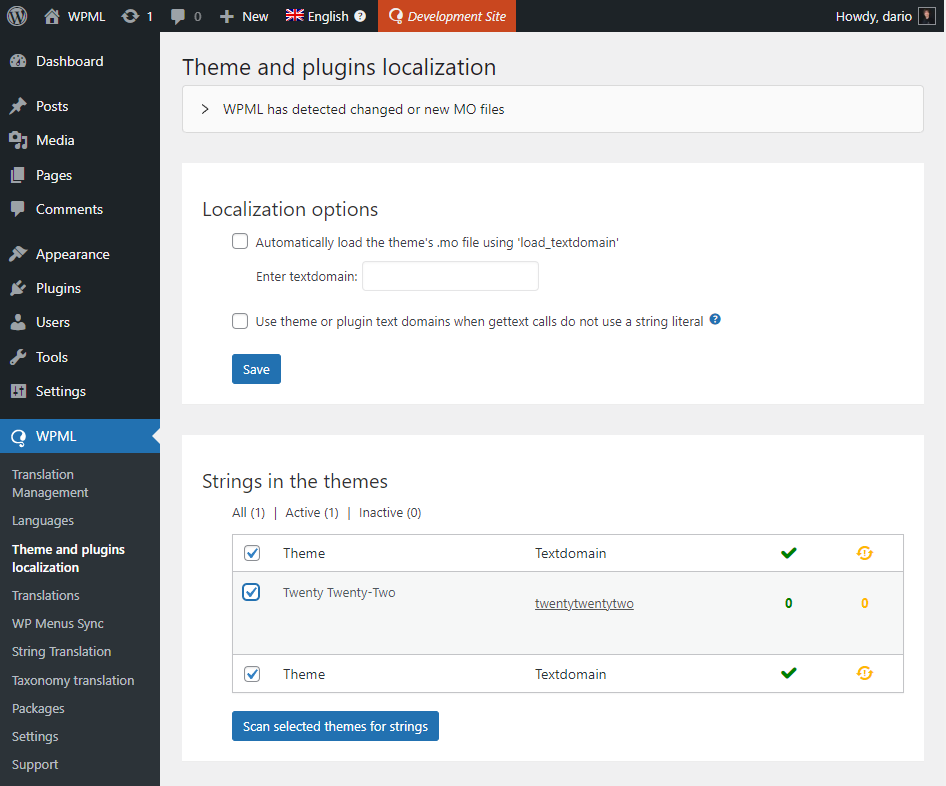Click the twentytwentytwo textdomain link

coord(584,603)
